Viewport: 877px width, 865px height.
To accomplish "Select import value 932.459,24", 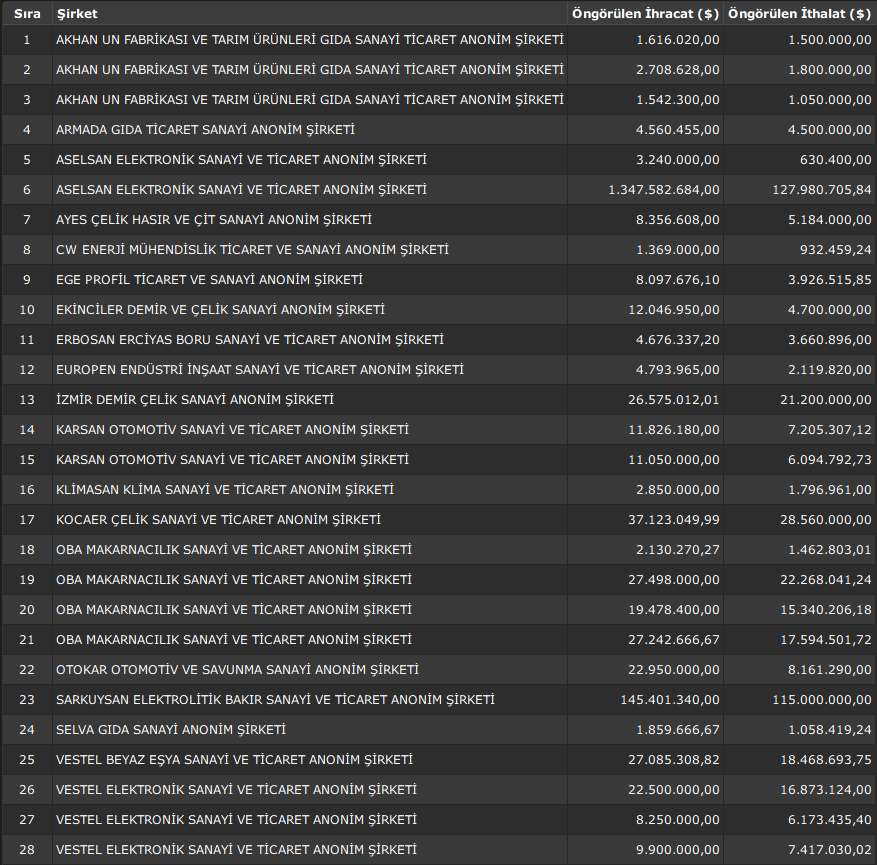I will point(836,249).
